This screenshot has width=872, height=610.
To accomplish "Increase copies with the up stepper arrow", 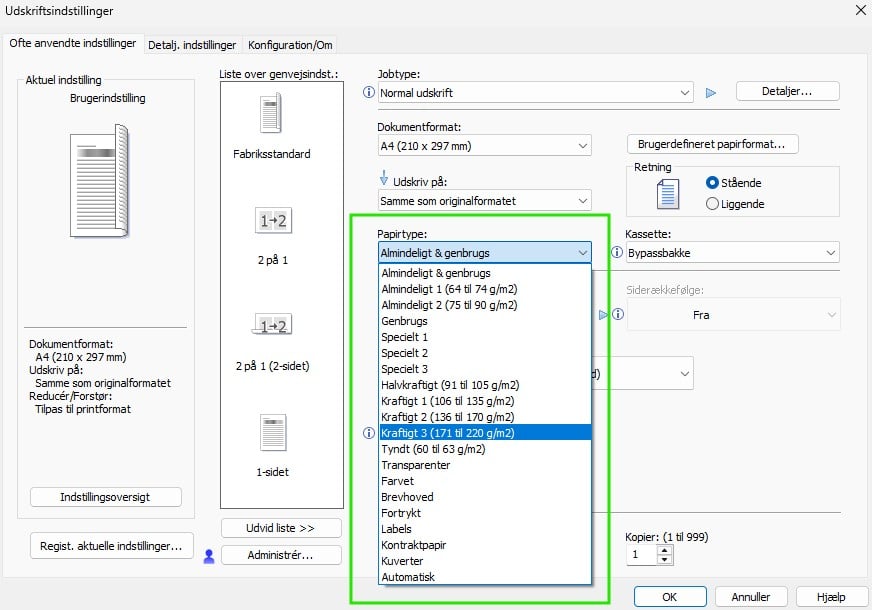I will click(x=665, y=549).
